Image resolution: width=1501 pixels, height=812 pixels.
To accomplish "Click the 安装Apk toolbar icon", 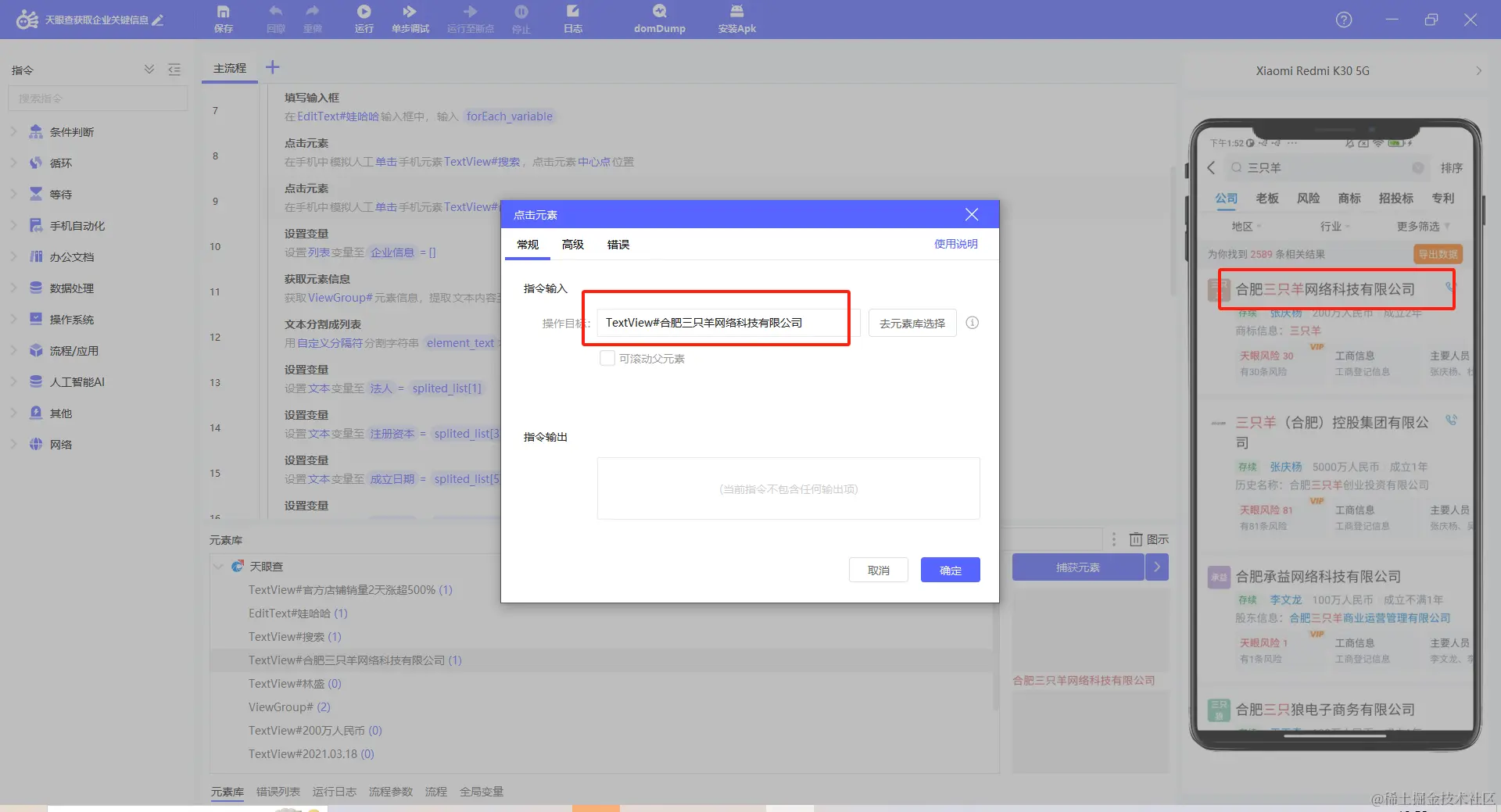I will coord(736,12).
